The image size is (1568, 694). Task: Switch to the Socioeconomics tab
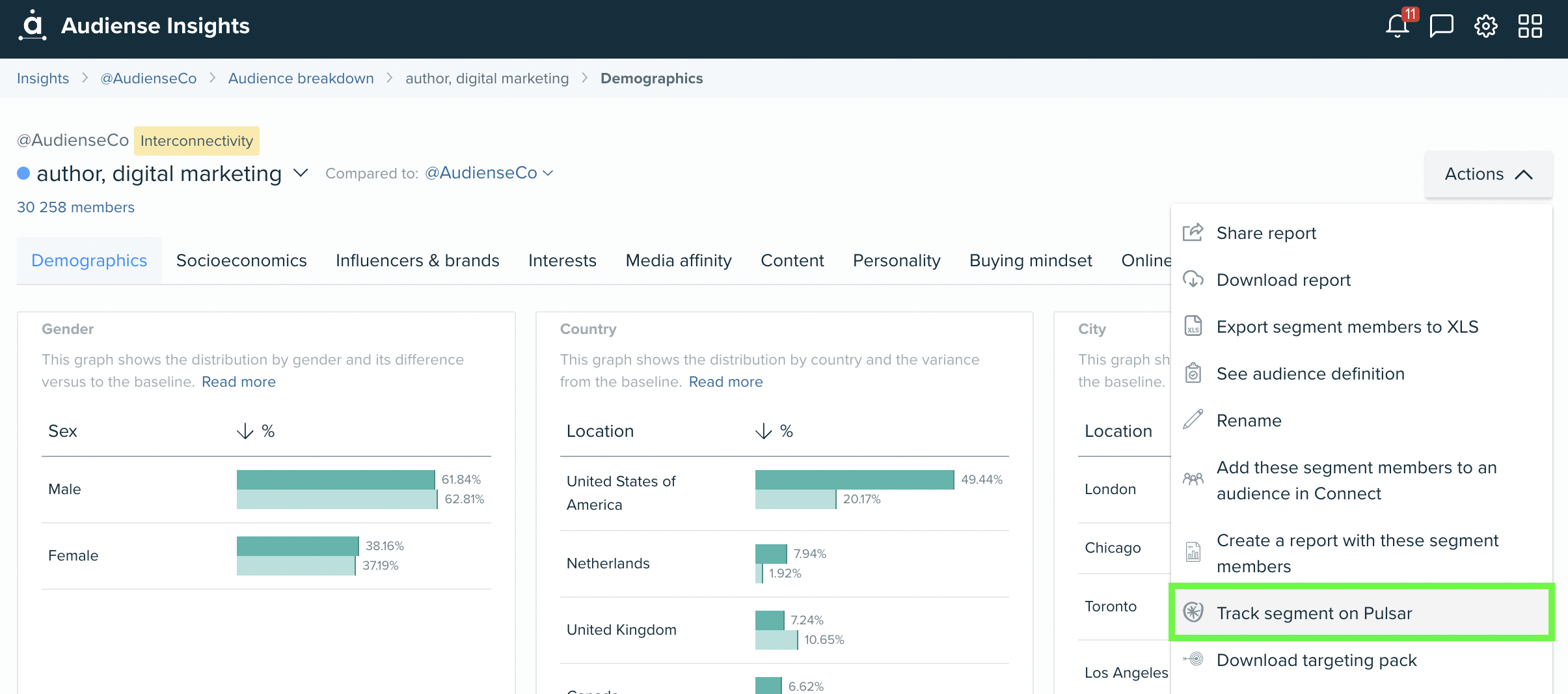241,260
